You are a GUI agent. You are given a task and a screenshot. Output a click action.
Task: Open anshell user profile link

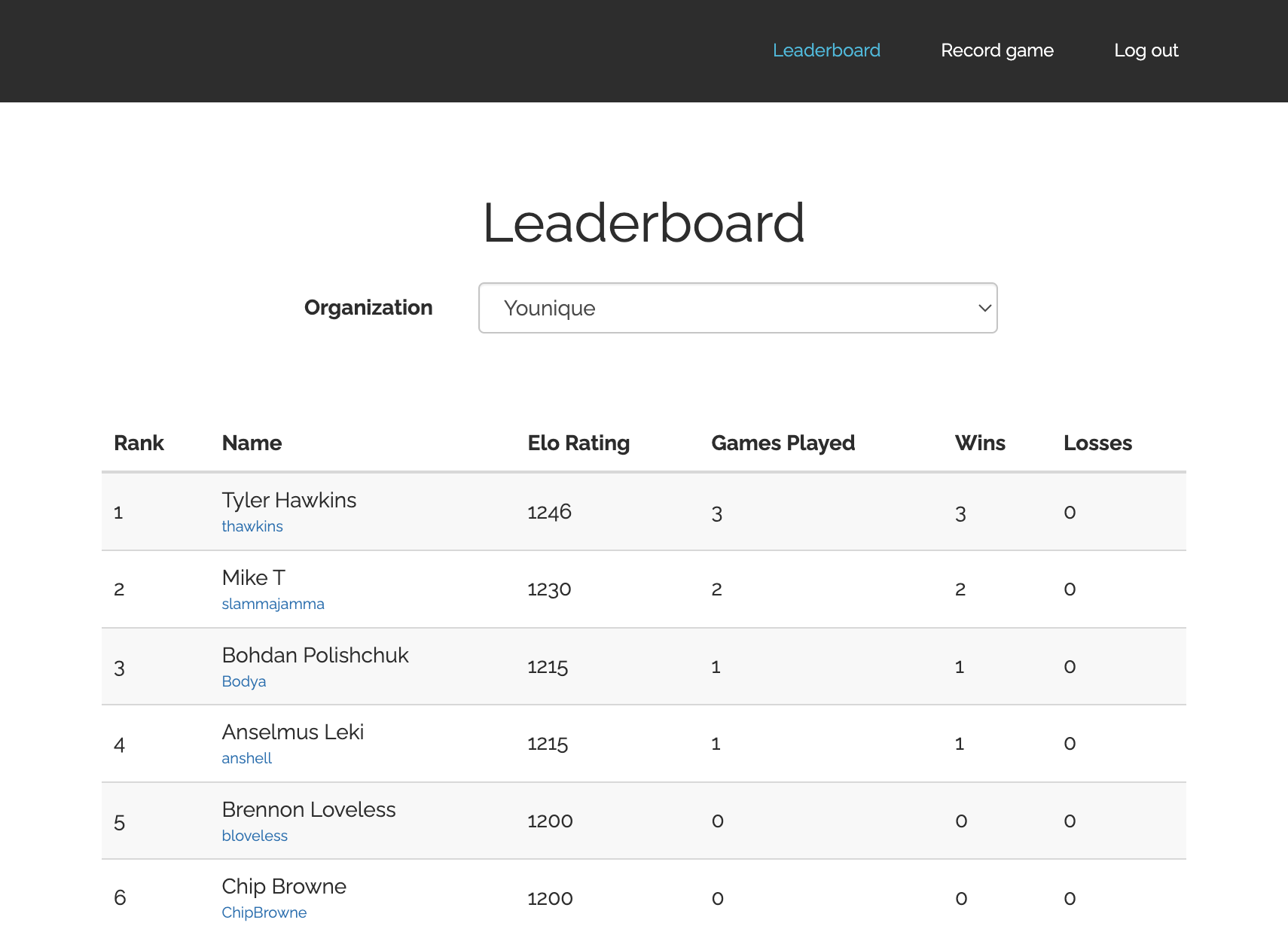246,758
